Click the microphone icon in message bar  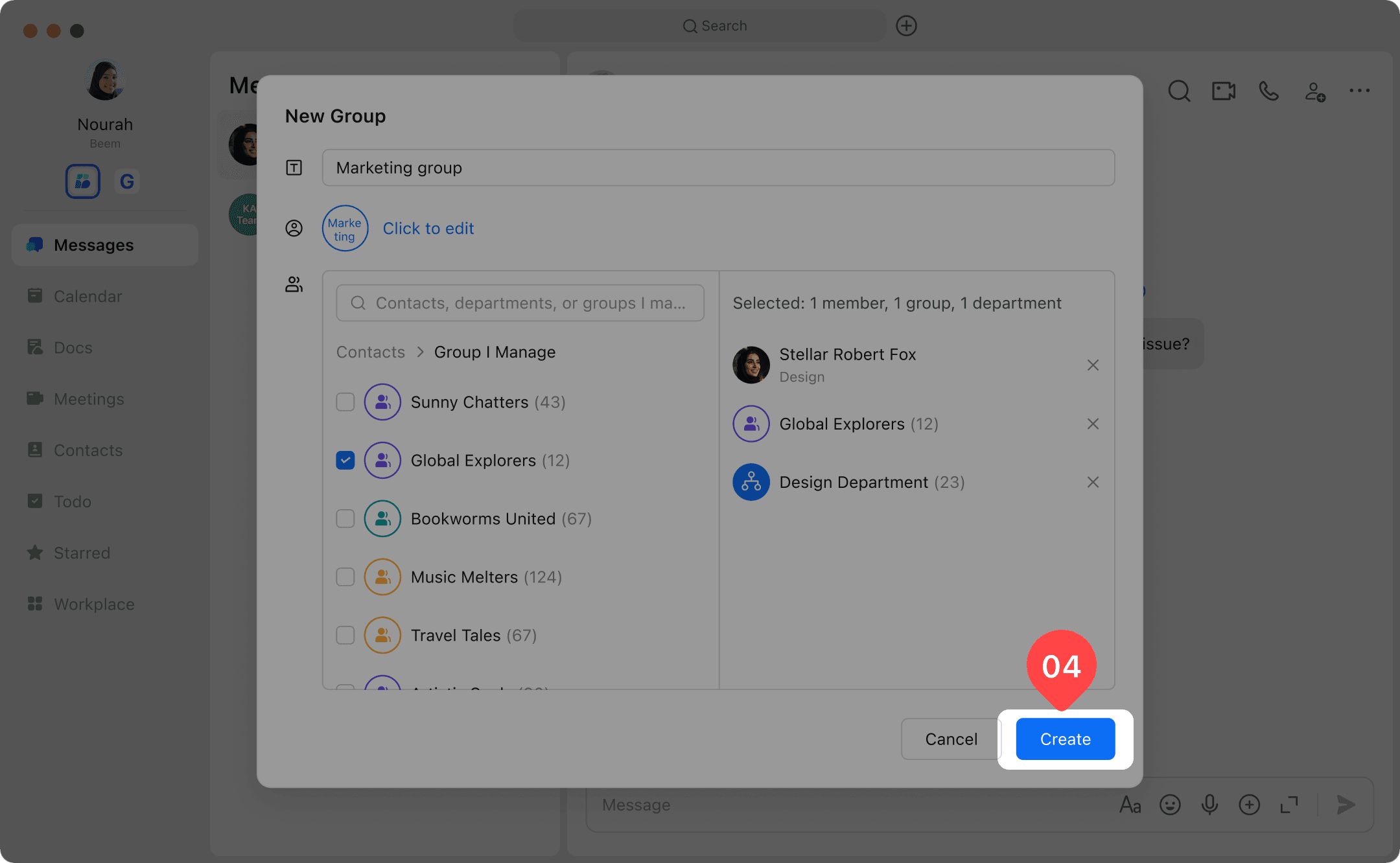click(1209, 805)
